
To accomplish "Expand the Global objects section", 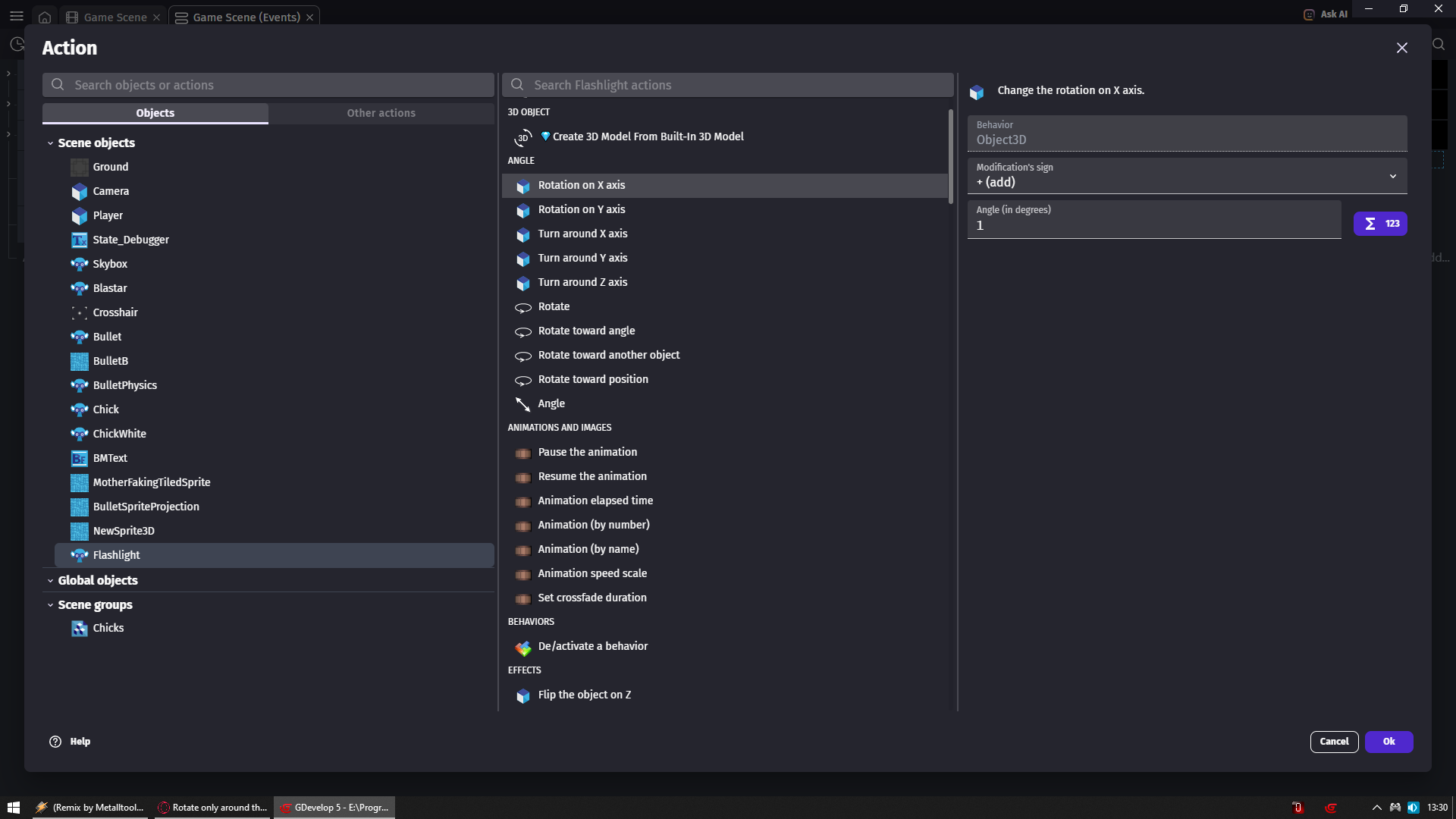I will (x=51, y=581).
